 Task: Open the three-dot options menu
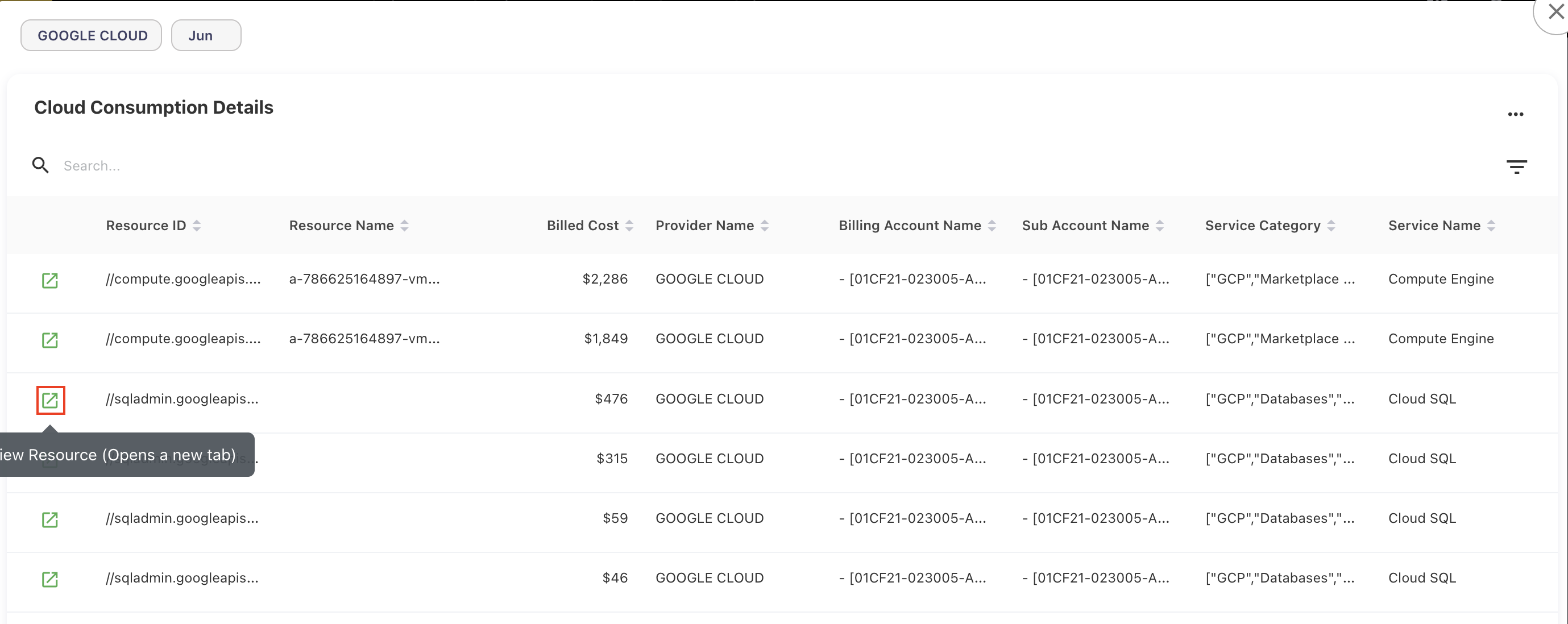(1516, 114)
